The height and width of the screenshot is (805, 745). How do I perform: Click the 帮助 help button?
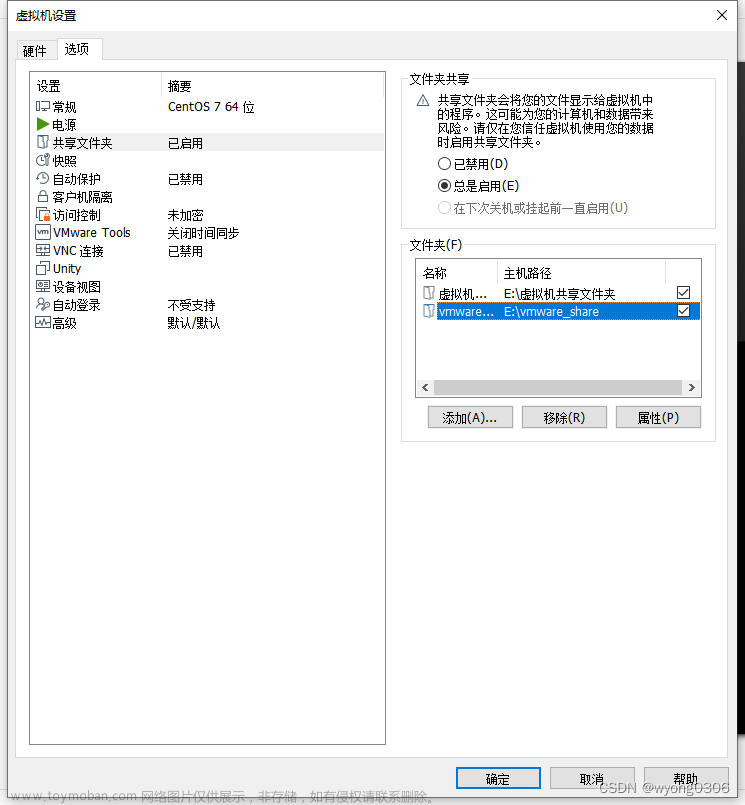[686, 778]
